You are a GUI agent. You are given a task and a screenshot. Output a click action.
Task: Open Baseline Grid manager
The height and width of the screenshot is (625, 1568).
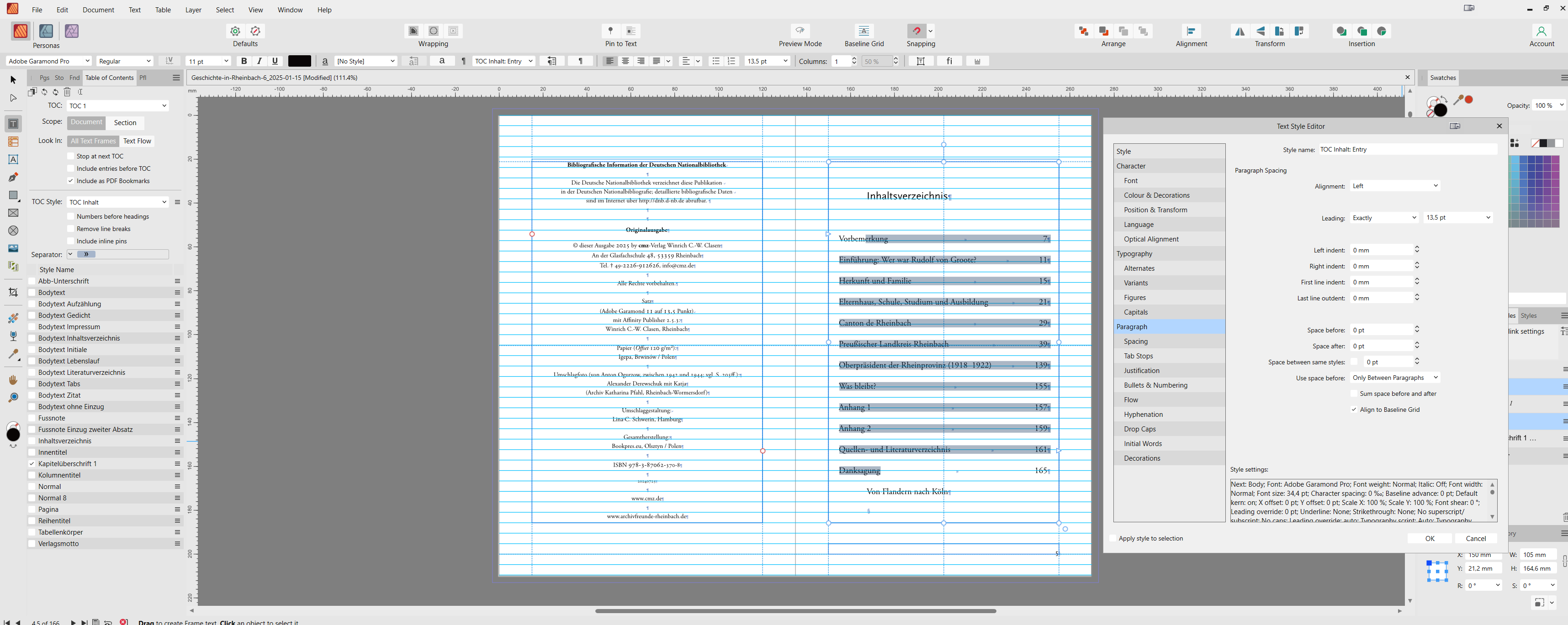(x=864, y=31)
